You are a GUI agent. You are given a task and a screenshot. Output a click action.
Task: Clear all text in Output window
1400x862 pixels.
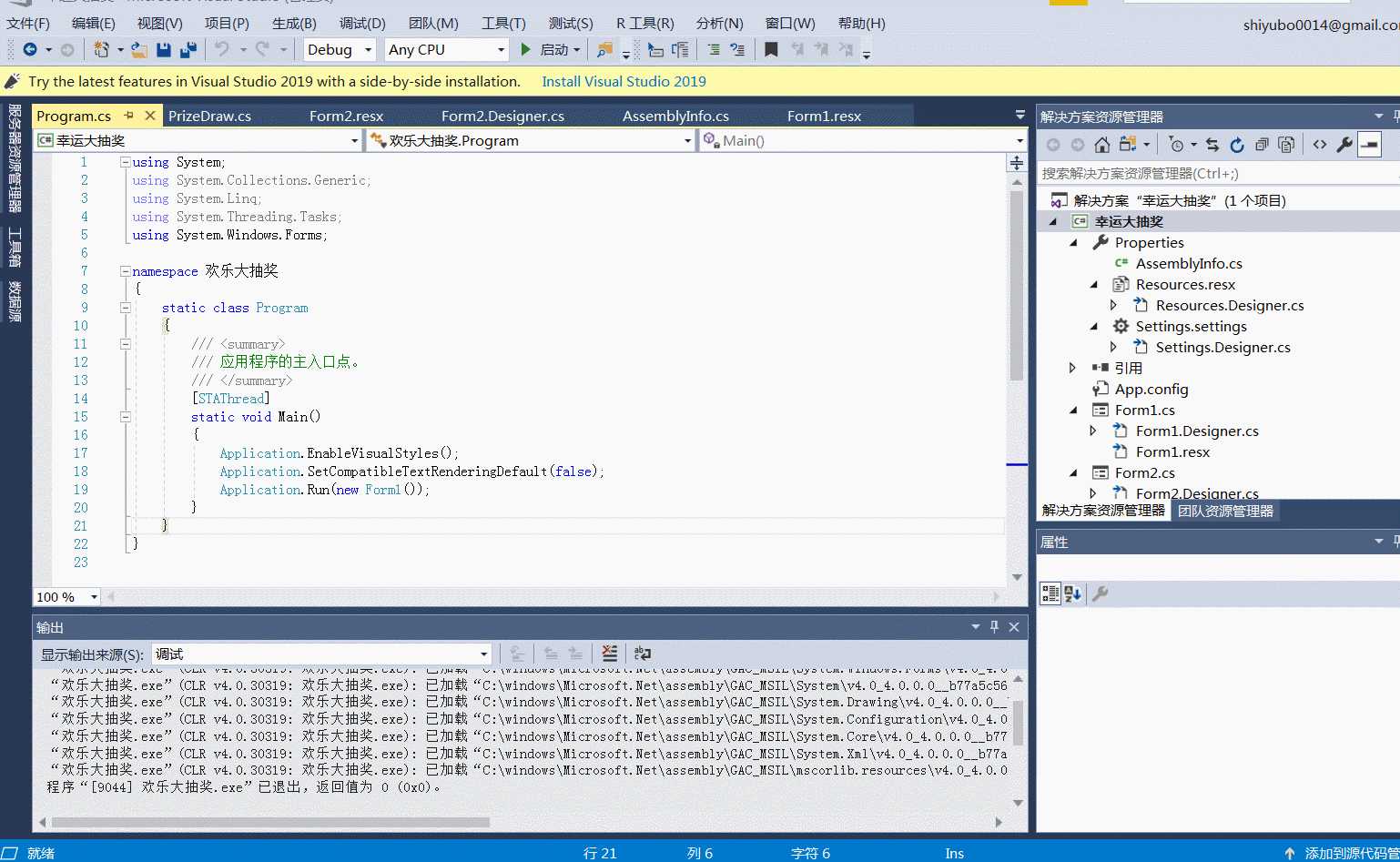(609, 654)
